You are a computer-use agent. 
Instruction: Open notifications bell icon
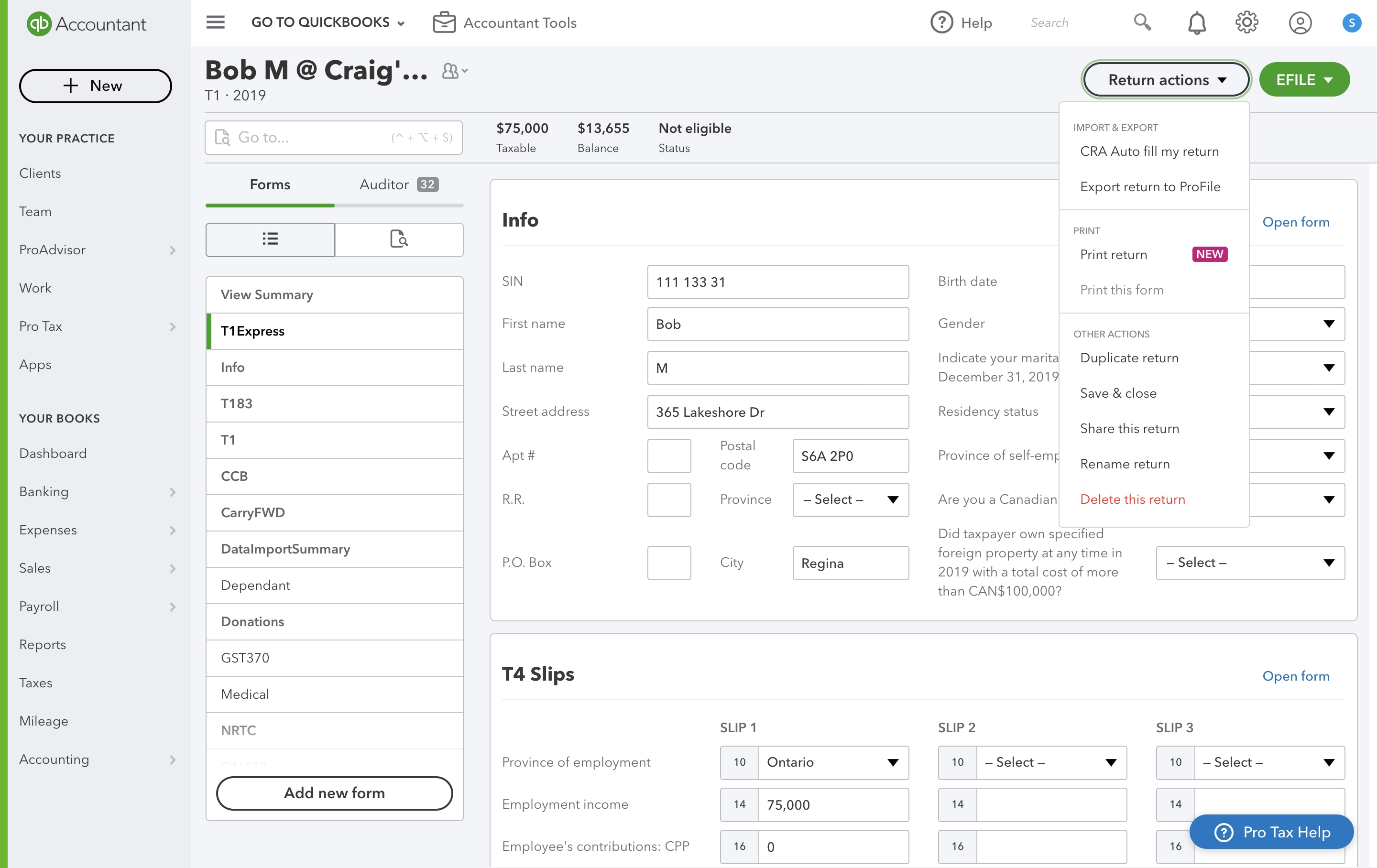(x=1196, y=23)
